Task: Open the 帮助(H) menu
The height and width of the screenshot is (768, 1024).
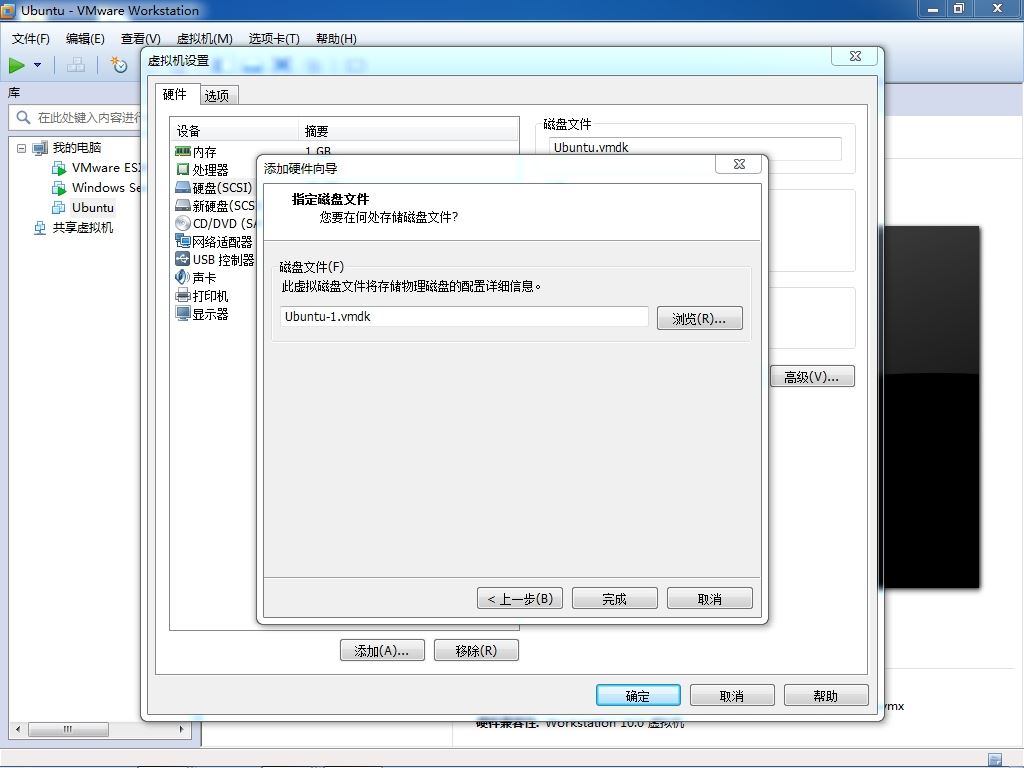Action: tap(336, 39)
